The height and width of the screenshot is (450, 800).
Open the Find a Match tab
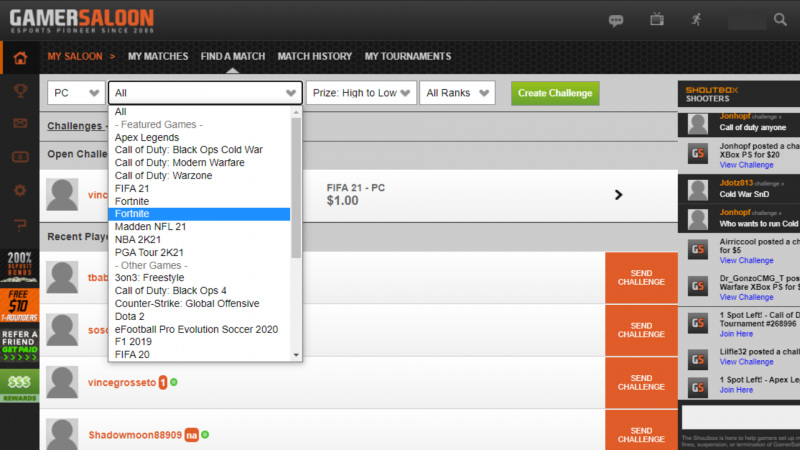[233, 57]
